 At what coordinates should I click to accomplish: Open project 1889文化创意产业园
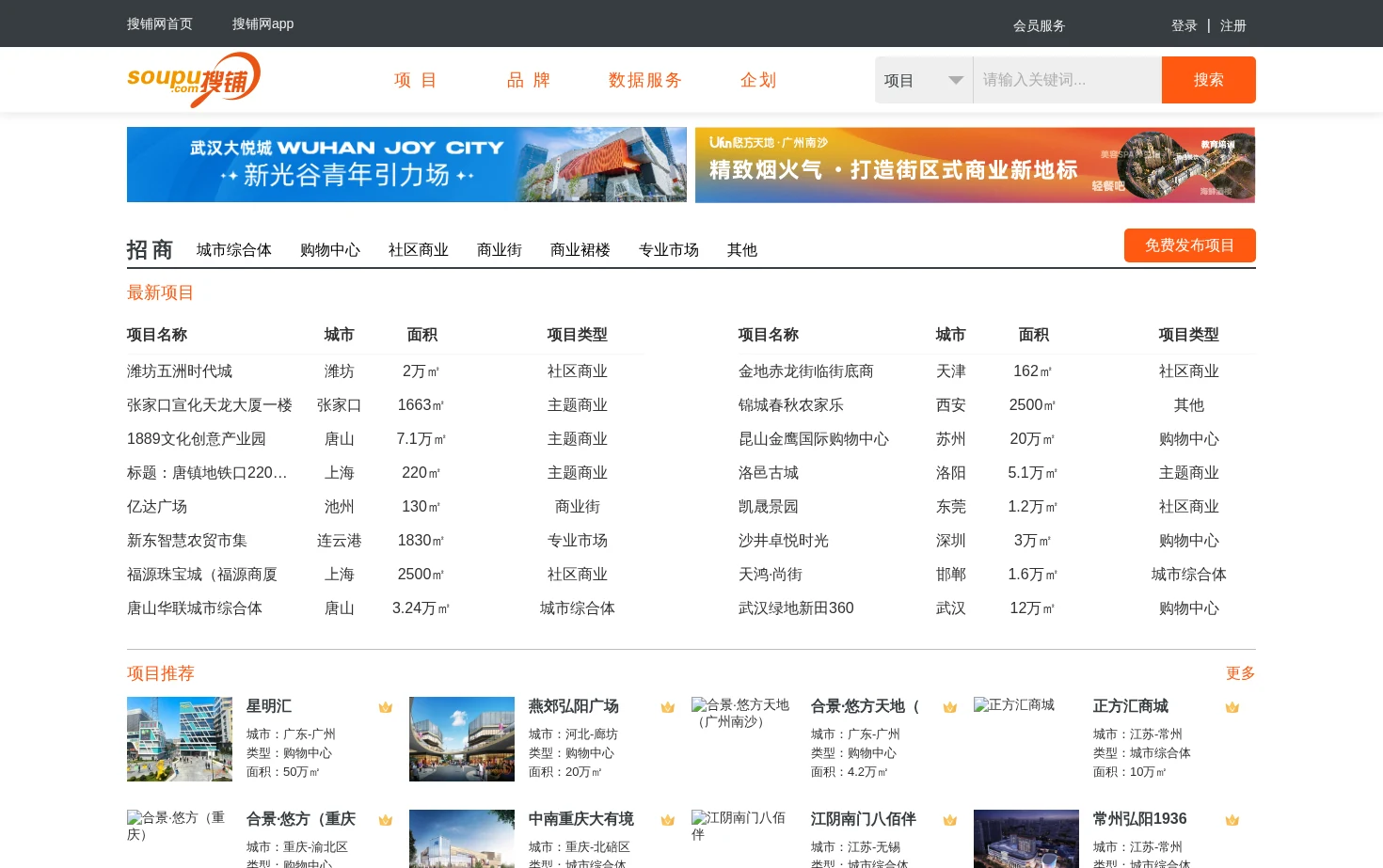pos(197,439)
